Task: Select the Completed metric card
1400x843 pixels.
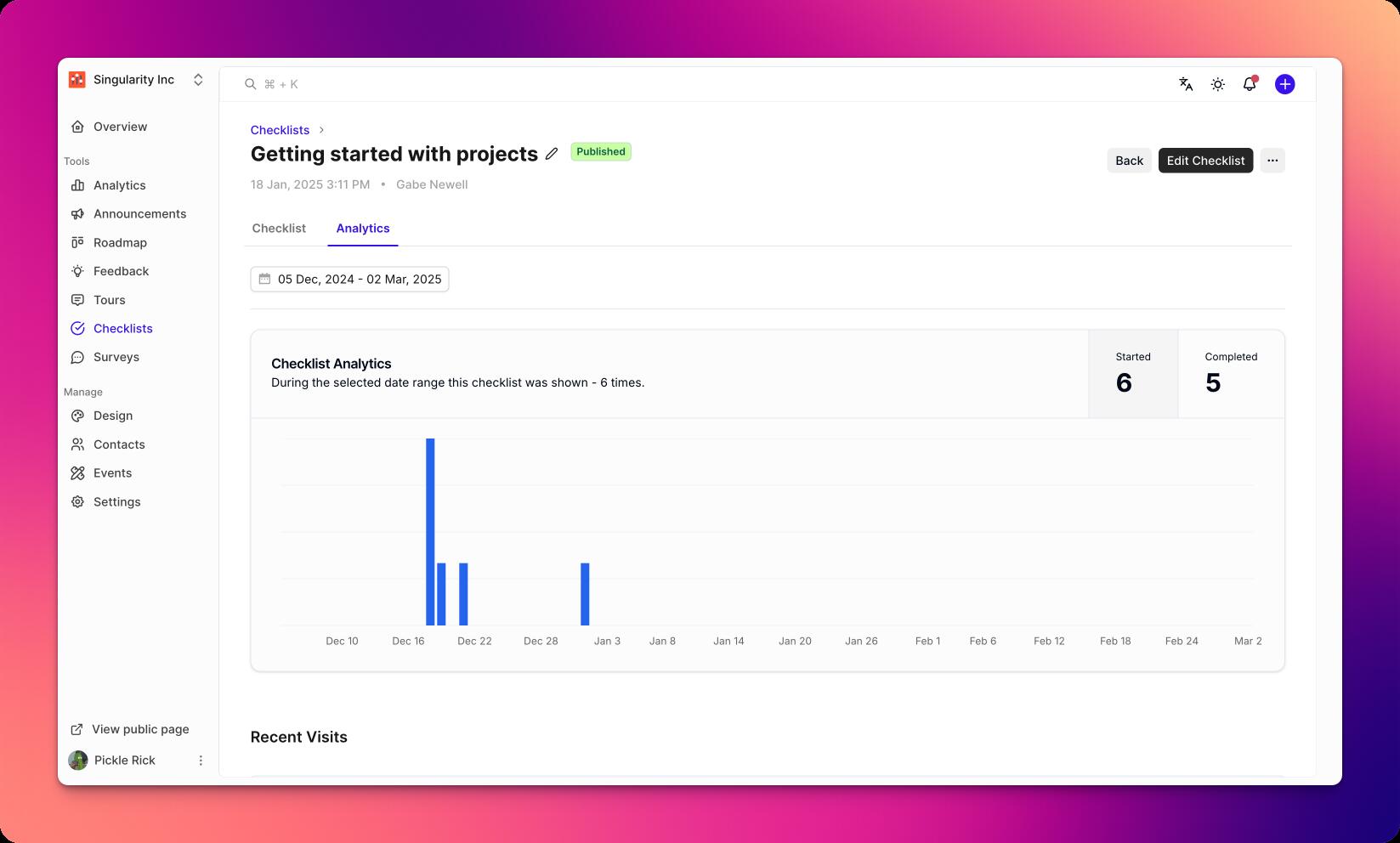Action: click(1230, 374)
